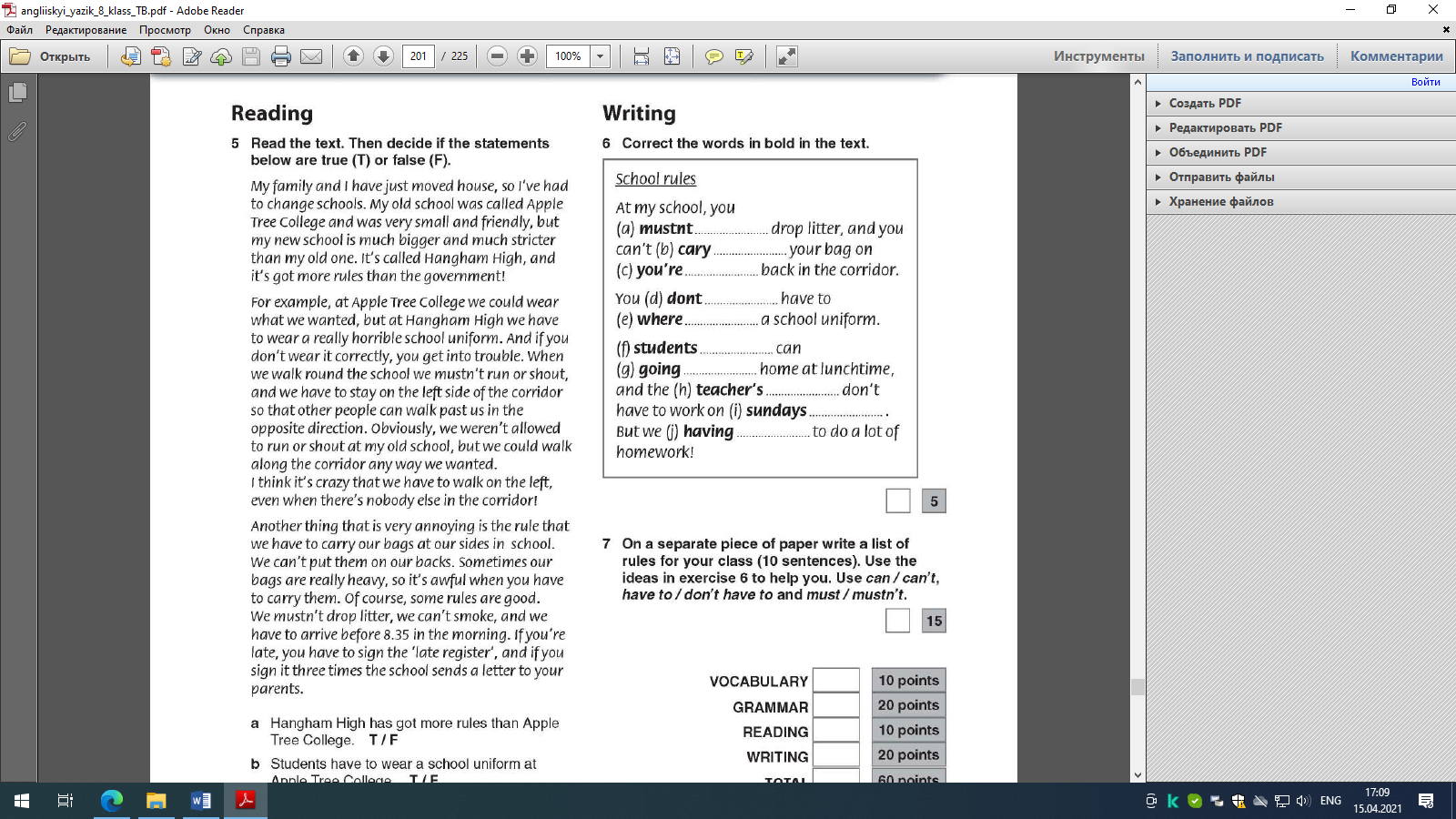
Task: Open the Заполнить и подписать pane
Action: click(1247, 56)
